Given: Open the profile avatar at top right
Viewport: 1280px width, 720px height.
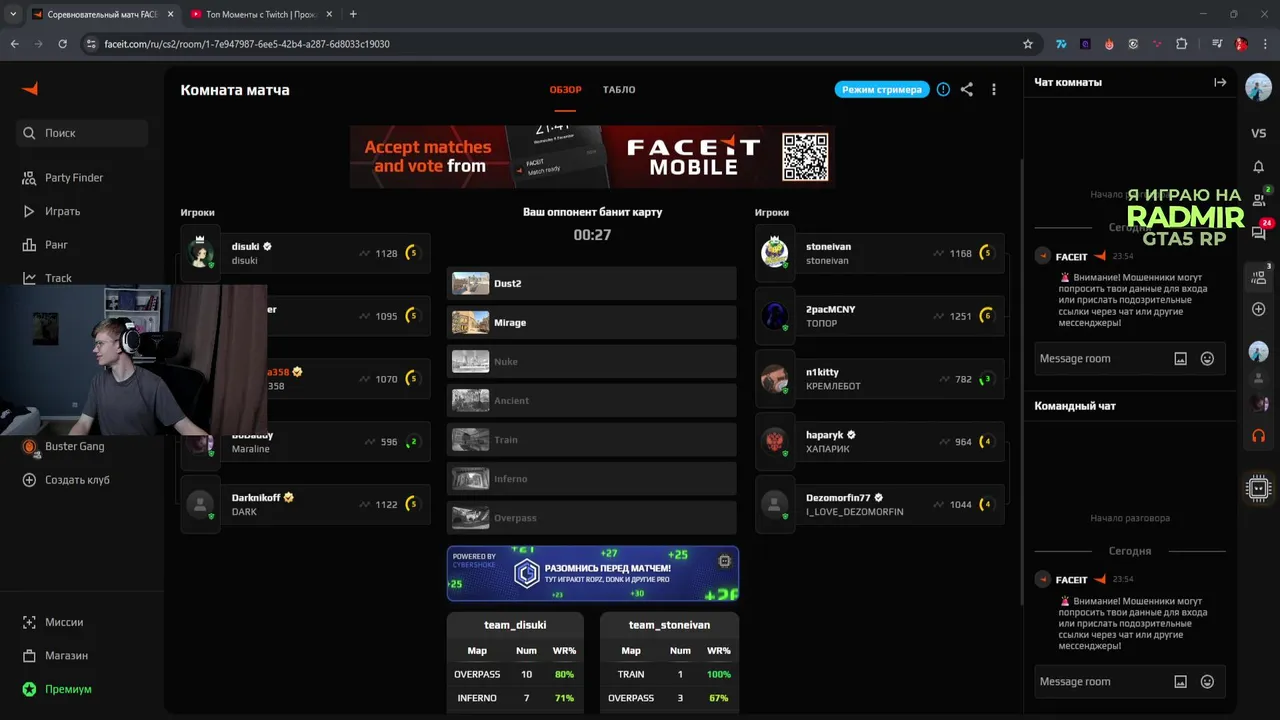Looking at the screenshot, I should (1258, 87).
